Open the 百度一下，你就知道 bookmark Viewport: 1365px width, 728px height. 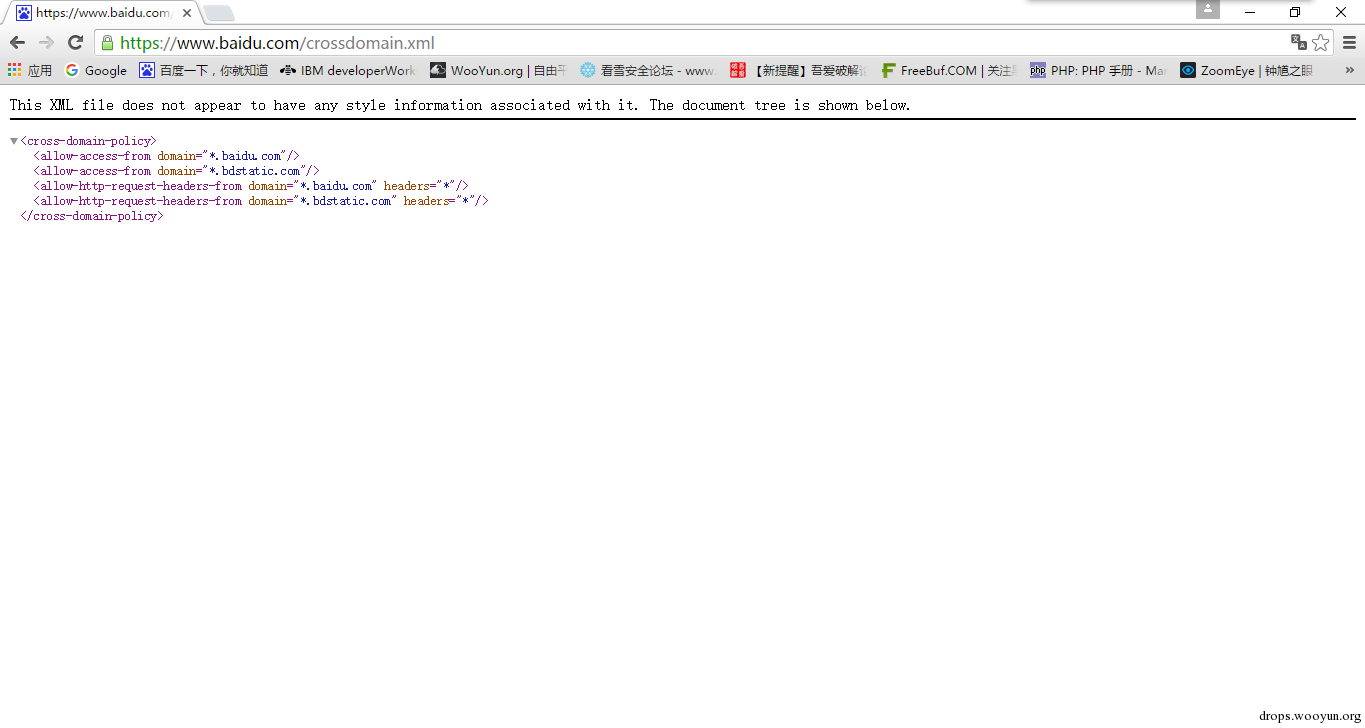pos(204,70)
